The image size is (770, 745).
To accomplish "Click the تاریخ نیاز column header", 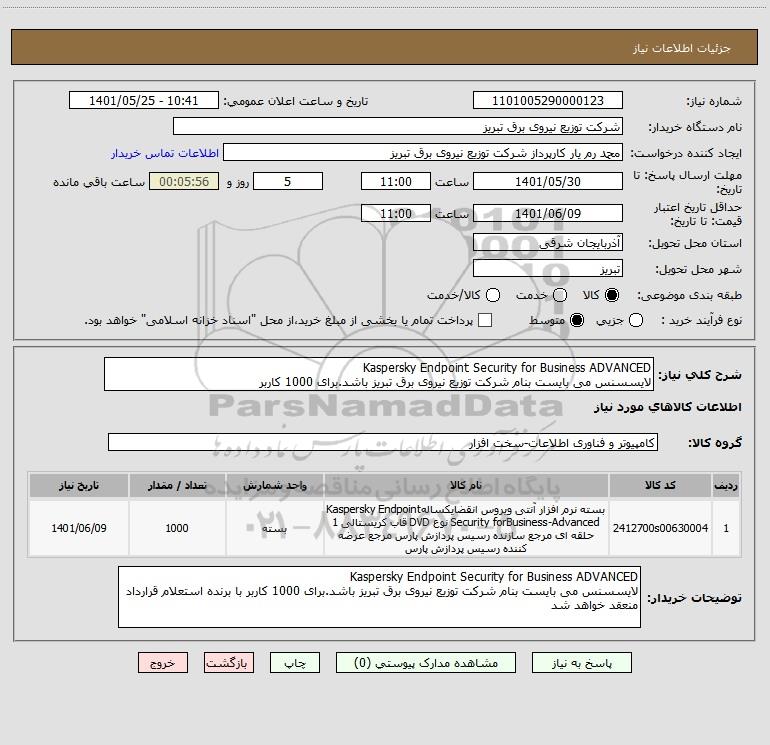I will [79, 485].
